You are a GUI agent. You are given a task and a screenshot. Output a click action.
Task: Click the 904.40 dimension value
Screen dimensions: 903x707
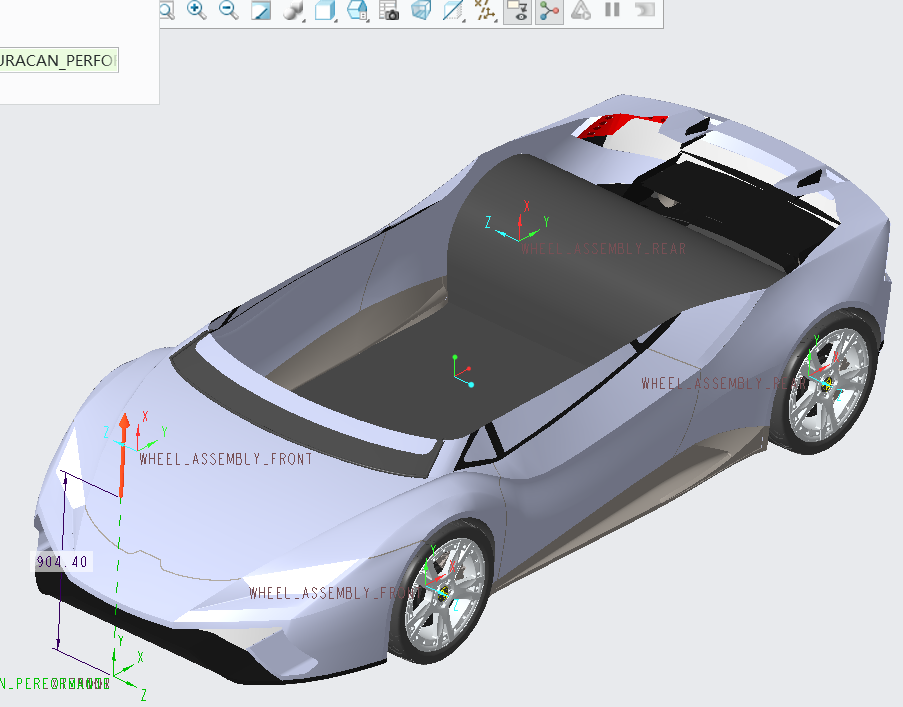pos(62,562)
